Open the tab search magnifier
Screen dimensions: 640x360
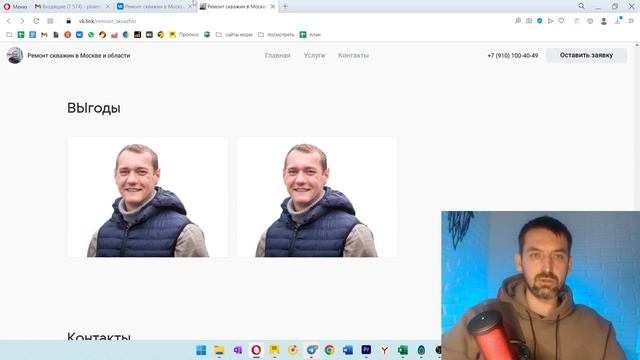pyautogui.click(x=581, y=6)
